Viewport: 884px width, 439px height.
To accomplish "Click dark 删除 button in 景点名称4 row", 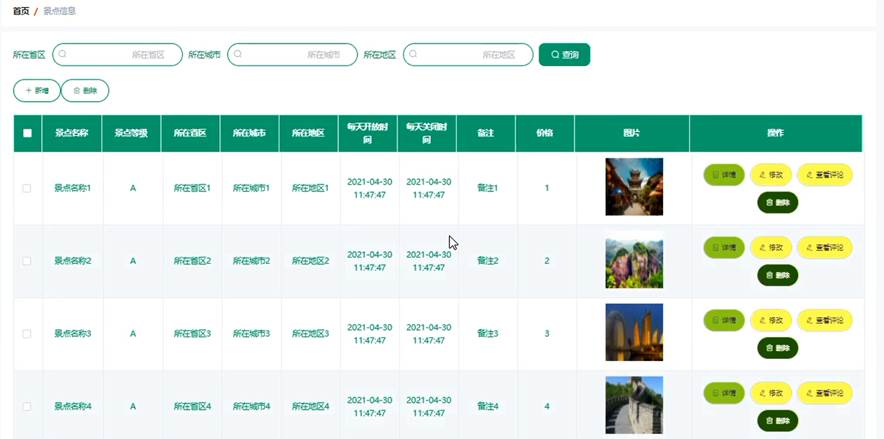I will [x=778, y=421].
